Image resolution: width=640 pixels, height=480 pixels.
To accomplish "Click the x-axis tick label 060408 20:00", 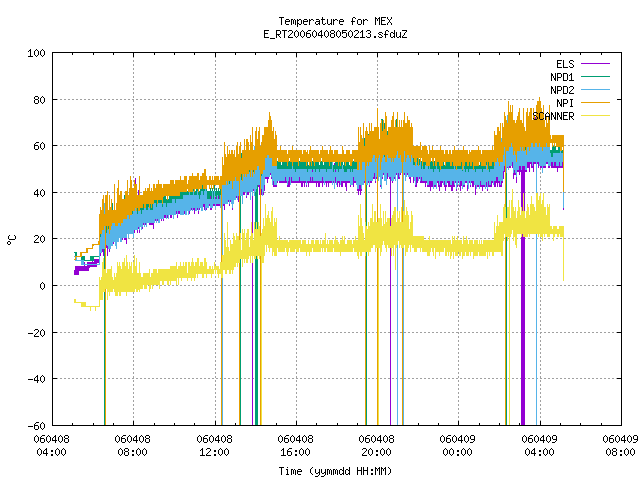I will click(x=376, y=446).
